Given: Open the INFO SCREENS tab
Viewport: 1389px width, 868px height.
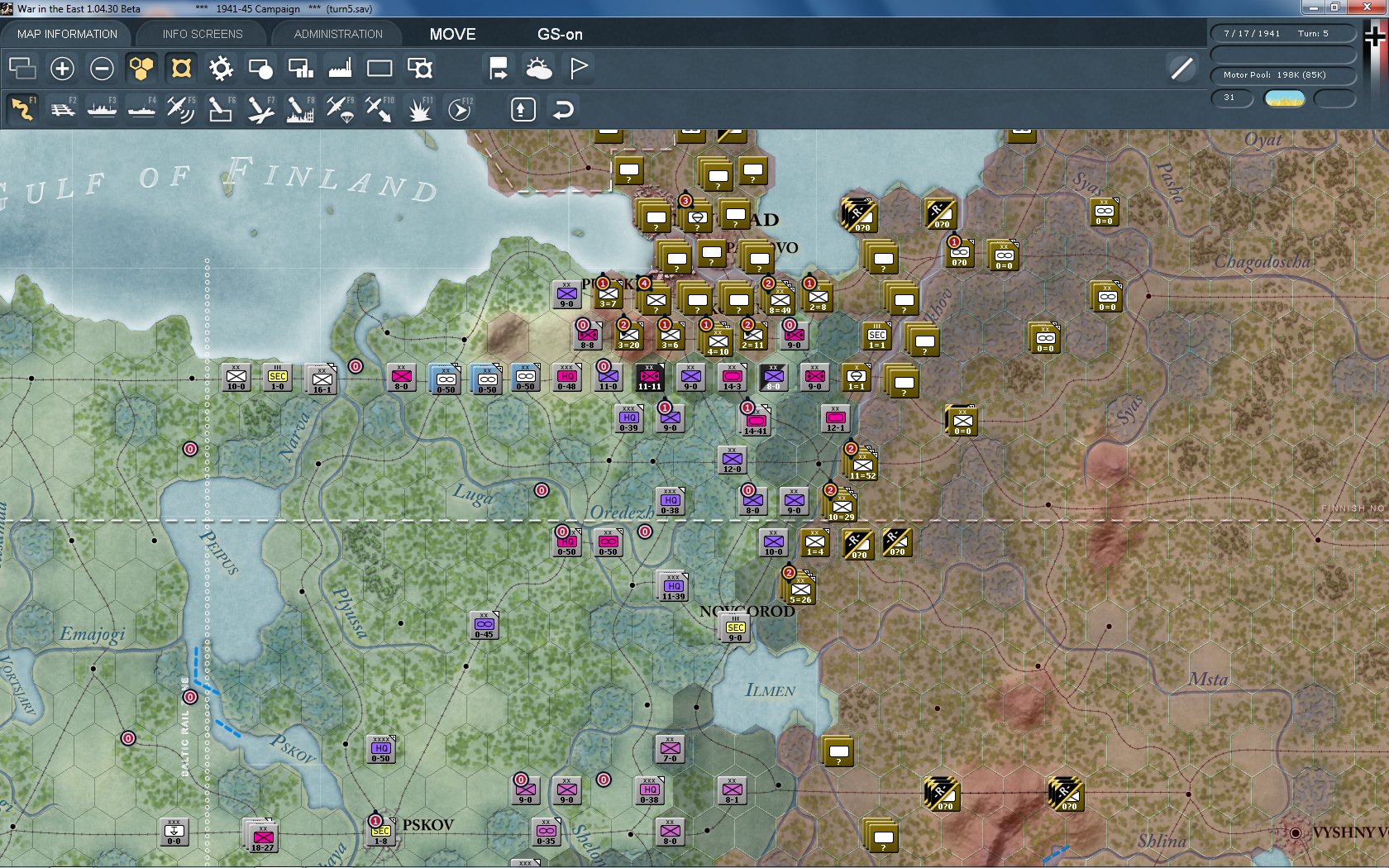Looking at the screenshot, I should (x=203, y=34).
